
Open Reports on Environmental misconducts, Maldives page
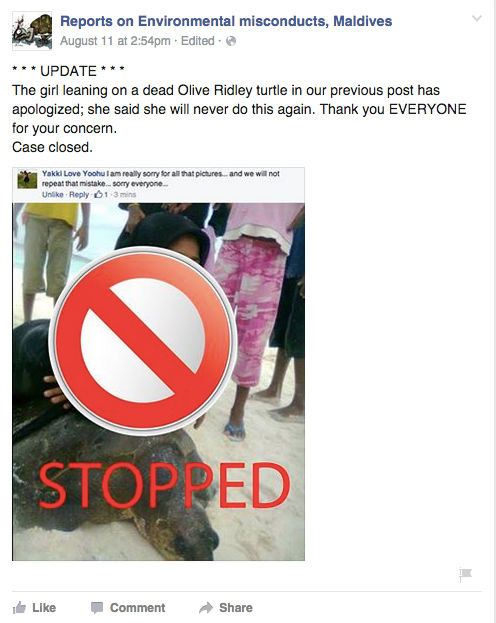[x=226, y=21]
